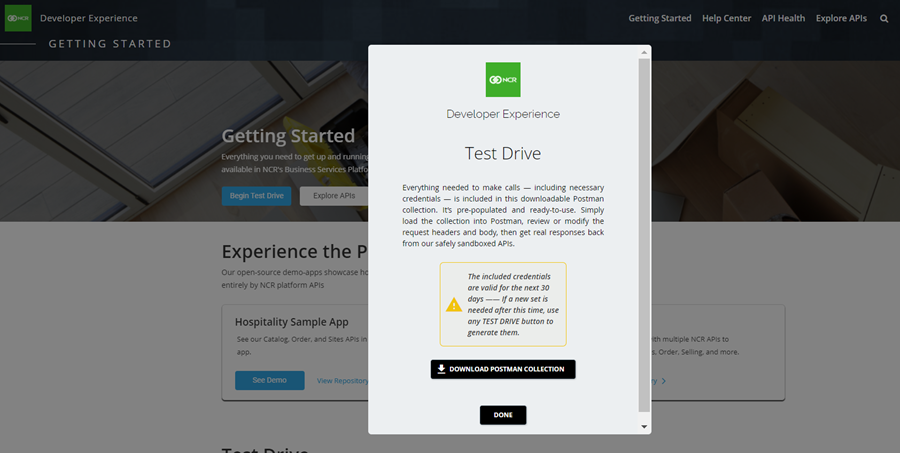The height and width of the screenshot is (454, 900).
Task: Select Explore APIs in the top menu
Action: pyautogui.click(x=841, y=19)
